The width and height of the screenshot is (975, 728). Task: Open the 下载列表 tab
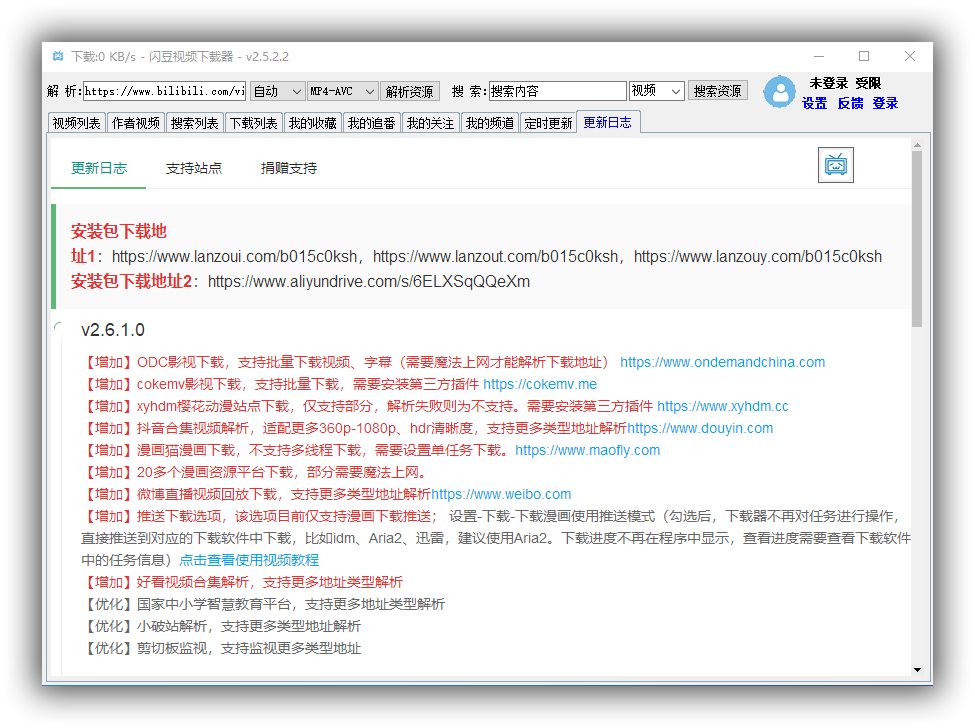tap(253, 123)
